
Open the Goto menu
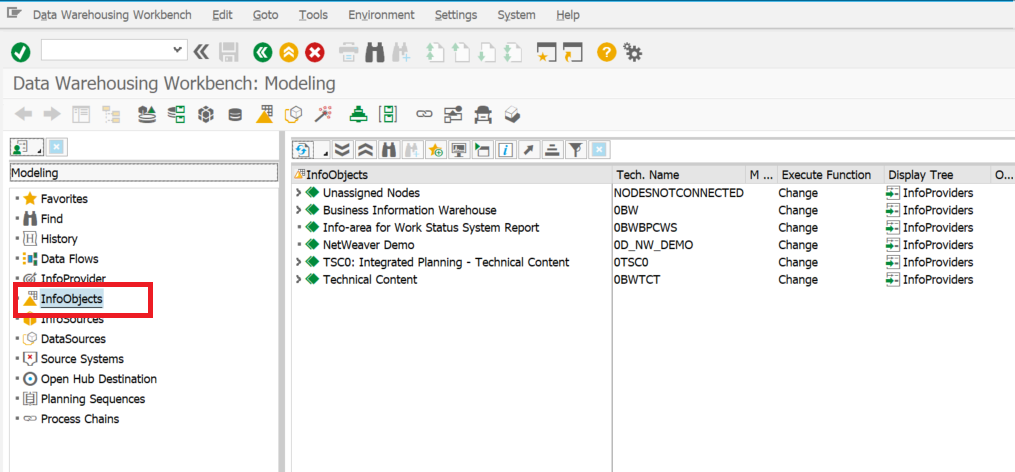click(265, 15)
